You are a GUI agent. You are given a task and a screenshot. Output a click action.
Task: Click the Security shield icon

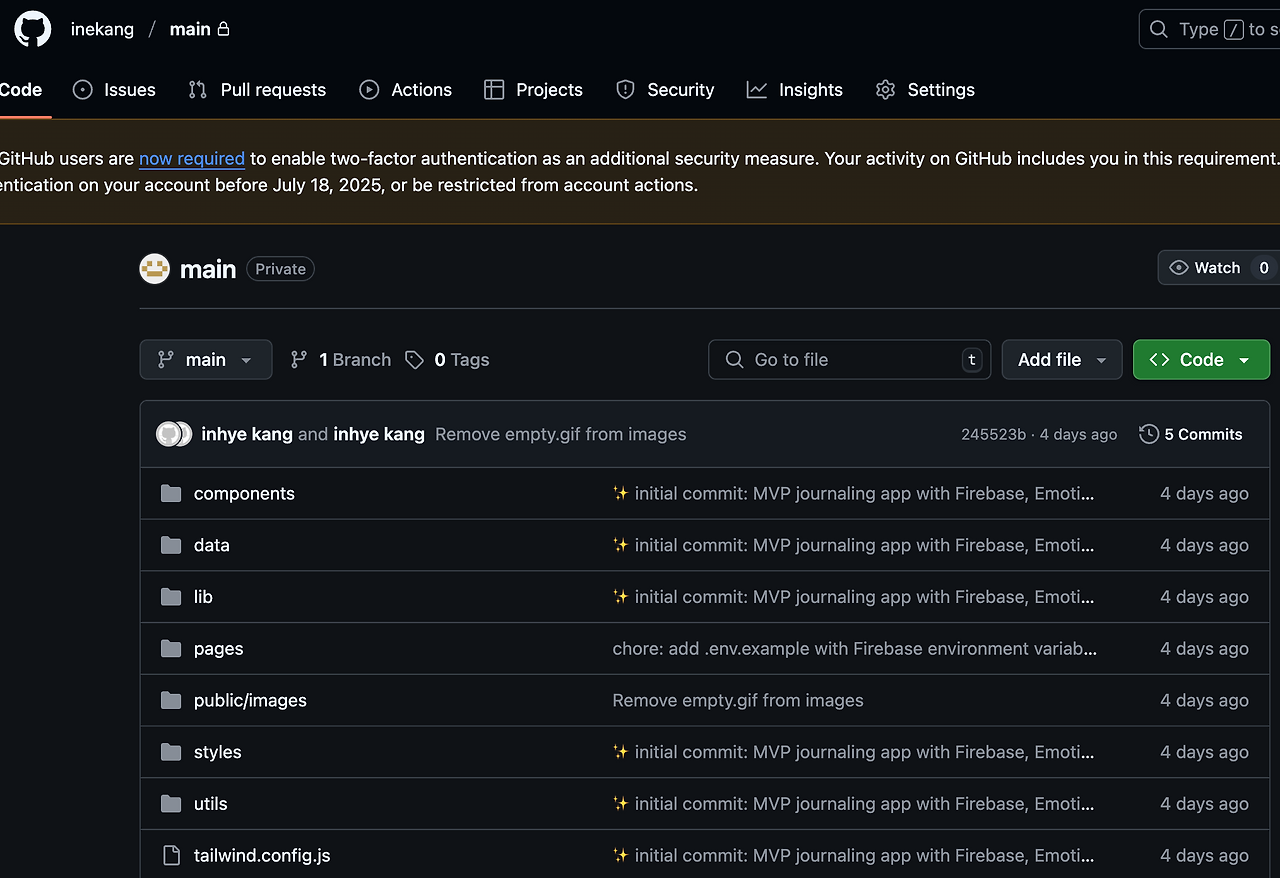(x=625, y=90)
